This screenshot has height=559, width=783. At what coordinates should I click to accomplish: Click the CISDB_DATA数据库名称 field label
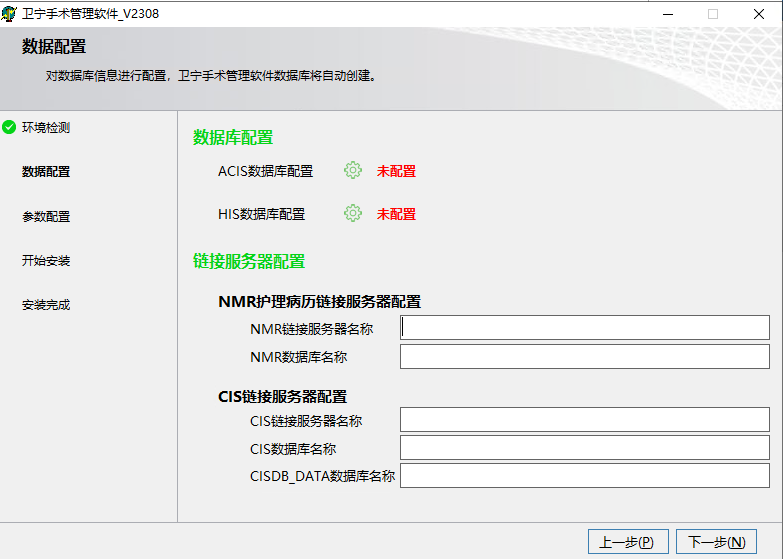pyautogui.click(x=323, y=476)
